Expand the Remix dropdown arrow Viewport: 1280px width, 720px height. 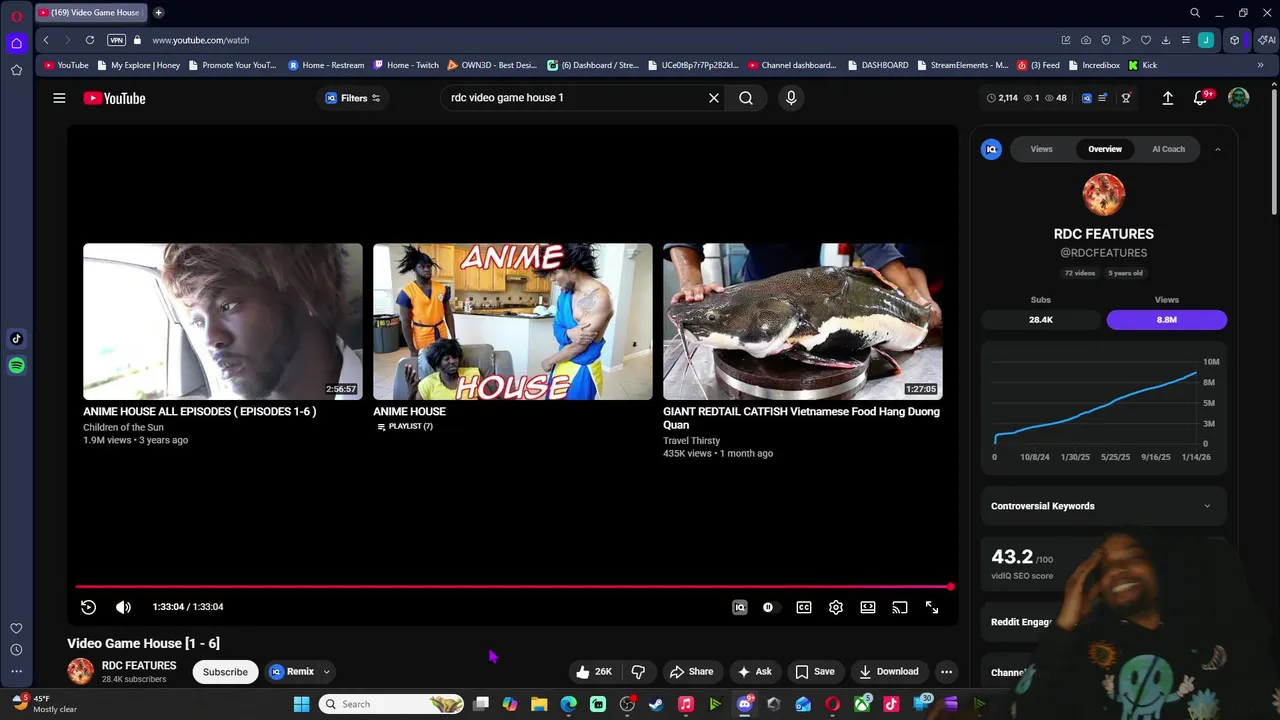pos(326,672)
